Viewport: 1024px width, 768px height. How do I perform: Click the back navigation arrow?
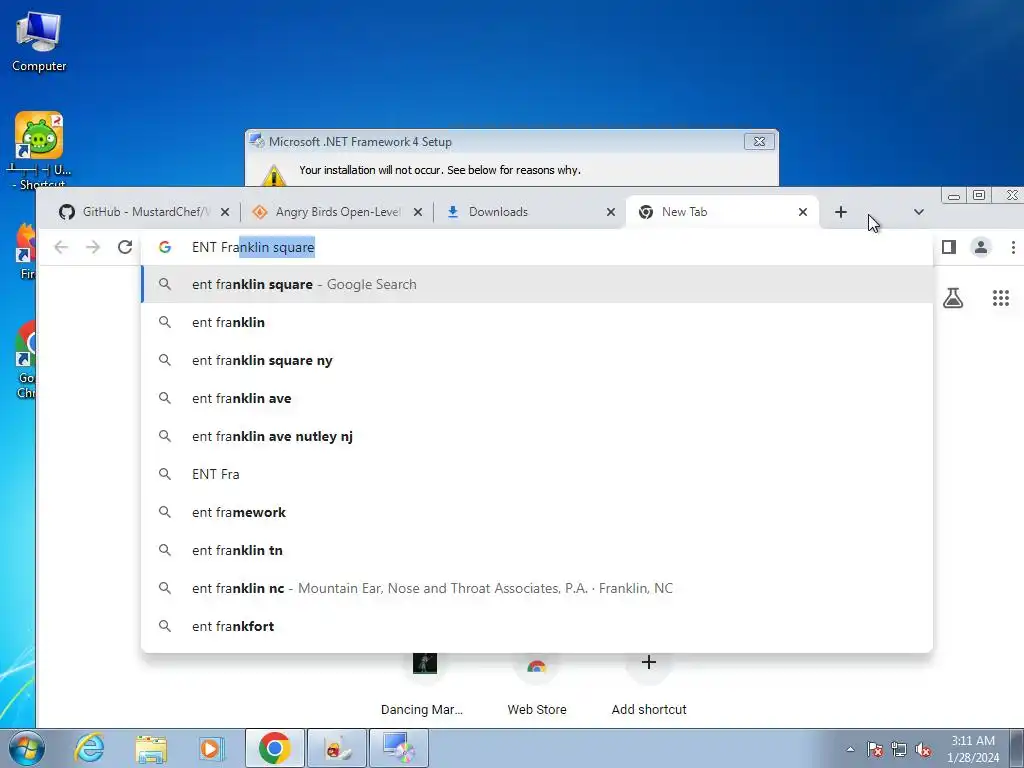(61, 247)
